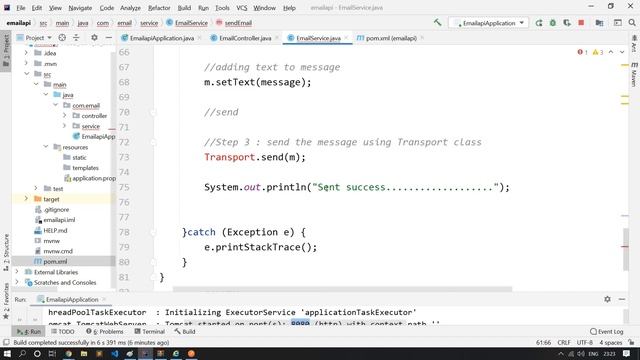Start debugging with the bug icon
Image resolution: width=640 pixels, height=360 pixels.
(553, 23)
